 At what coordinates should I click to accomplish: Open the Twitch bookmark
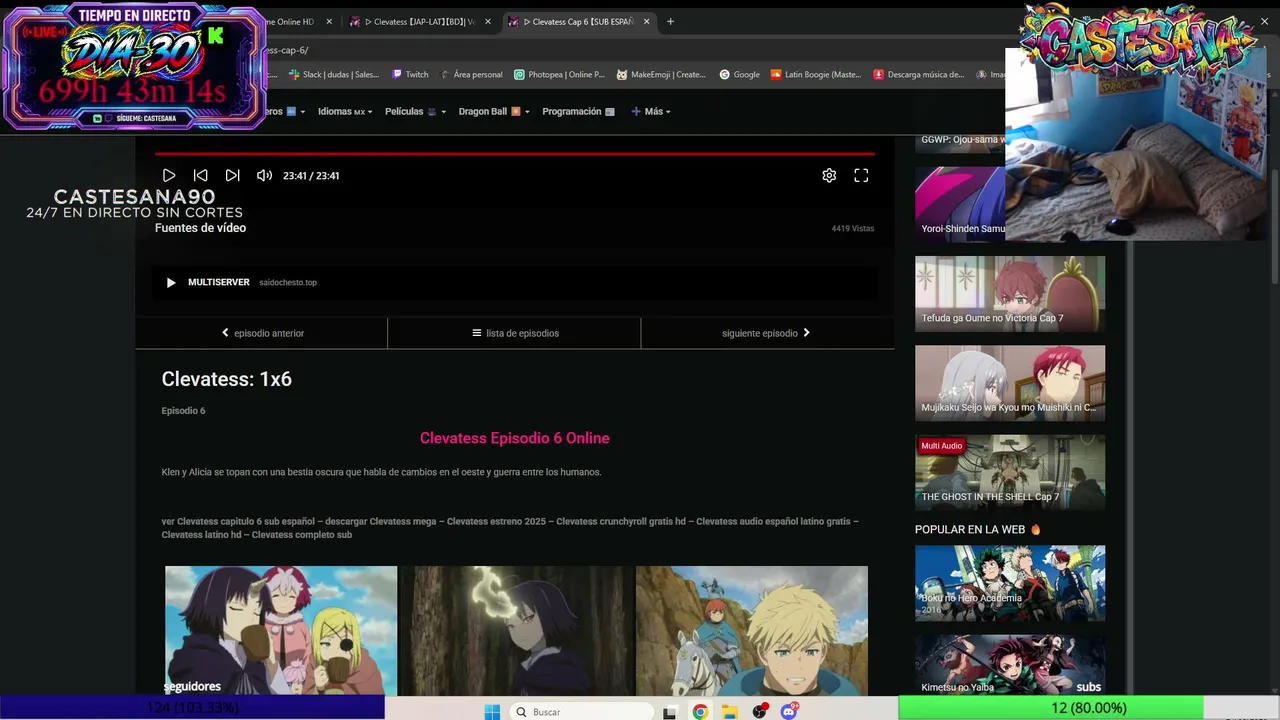click(x=410, y=74)
